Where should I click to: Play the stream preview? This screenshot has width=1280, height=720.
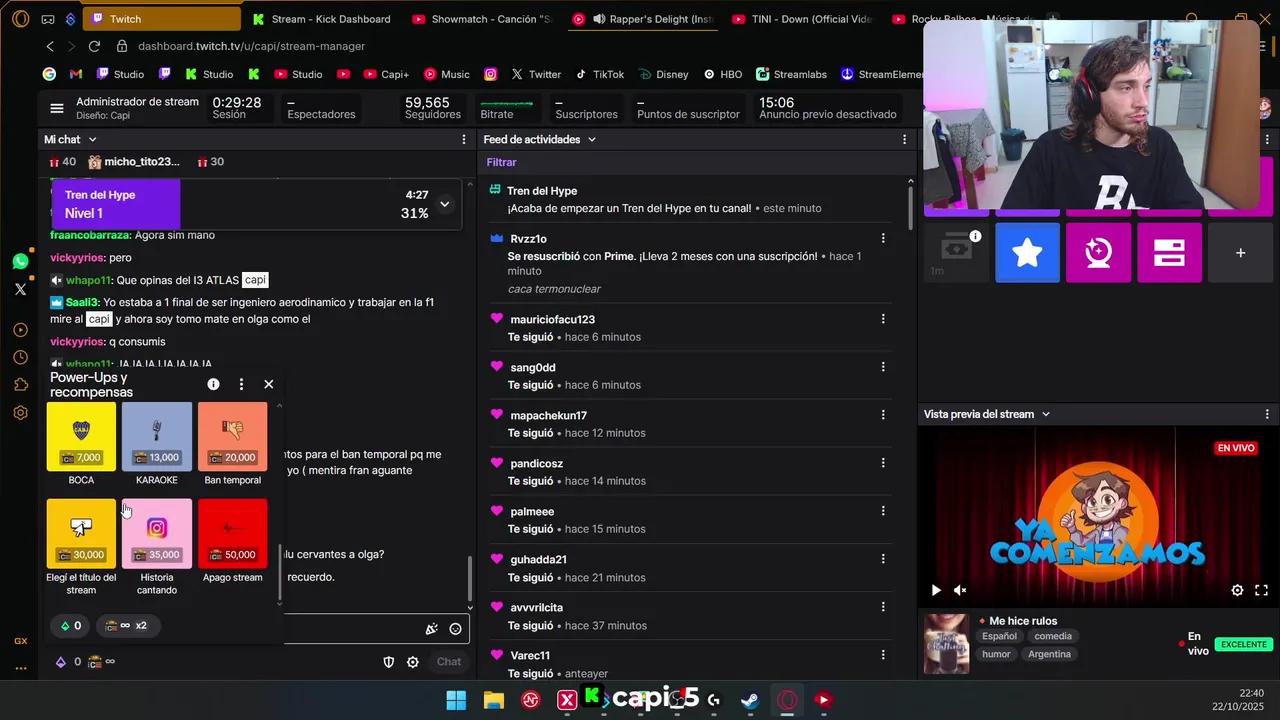pos(936,591)
